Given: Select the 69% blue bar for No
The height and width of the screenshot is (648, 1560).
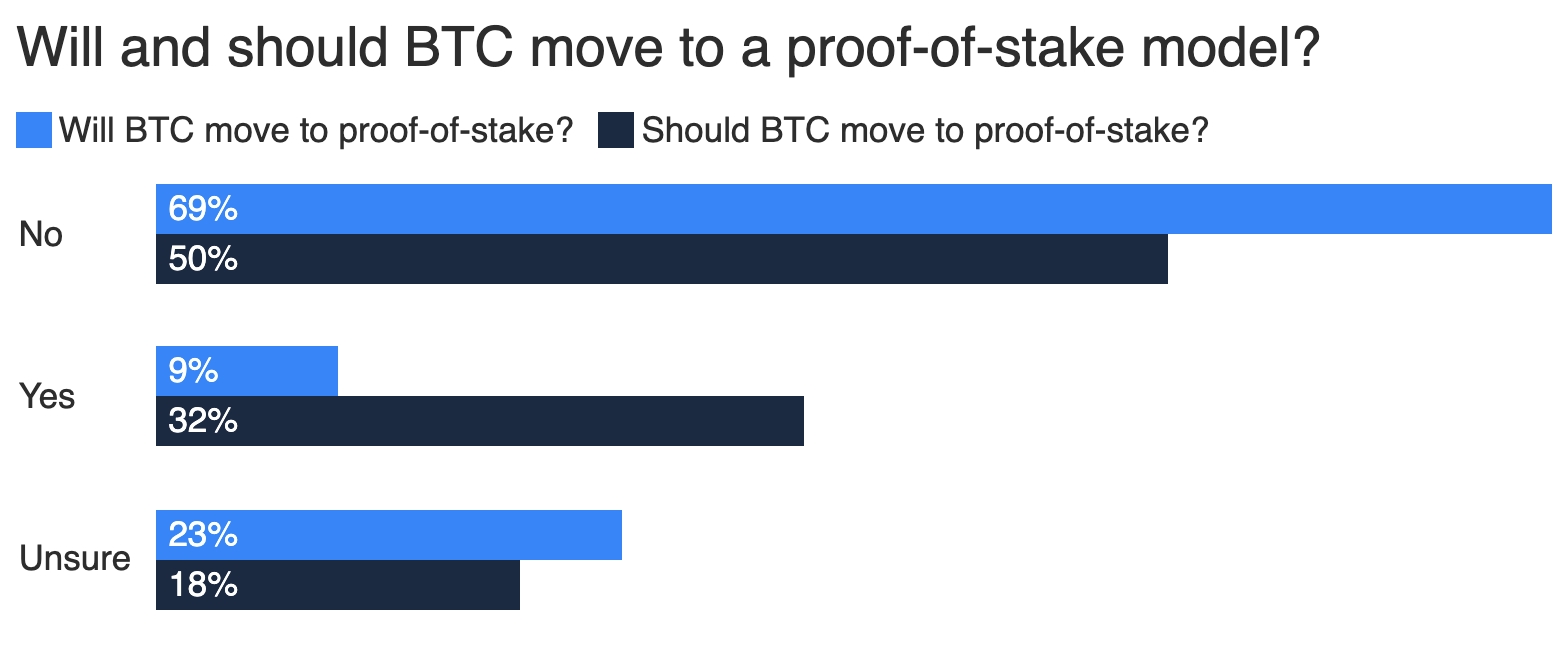Looking at the screenshot, I should pyautogui.click(x=853, y=209).
